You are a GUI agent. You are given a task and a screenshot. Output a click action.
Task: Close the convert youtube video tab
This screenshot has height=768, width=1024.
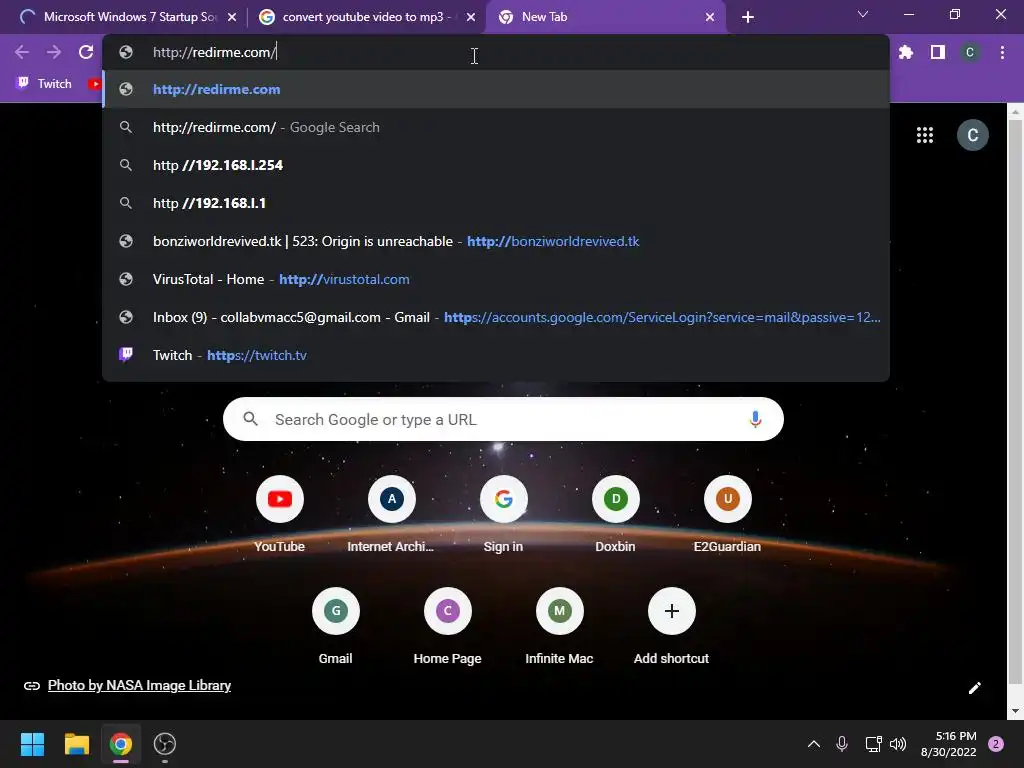coord(471,17)
